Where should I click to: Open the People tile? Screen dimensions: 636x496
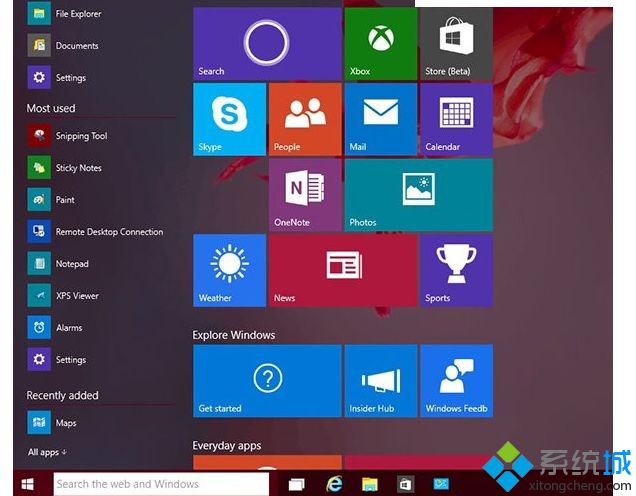[305, 119]
